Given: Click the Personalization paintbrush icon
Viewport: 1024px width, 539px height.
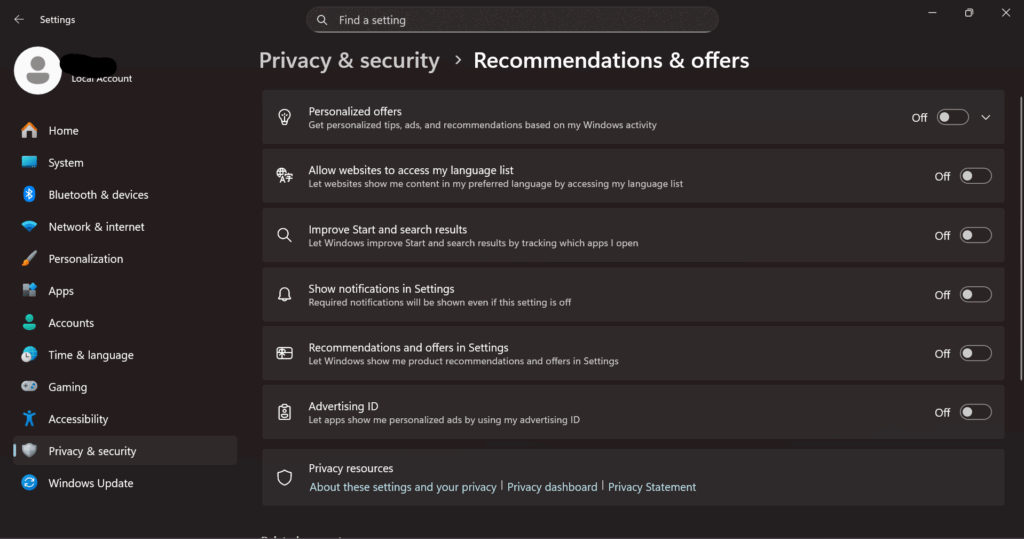Looking at the screenshot, I should [x=30, y=259].
